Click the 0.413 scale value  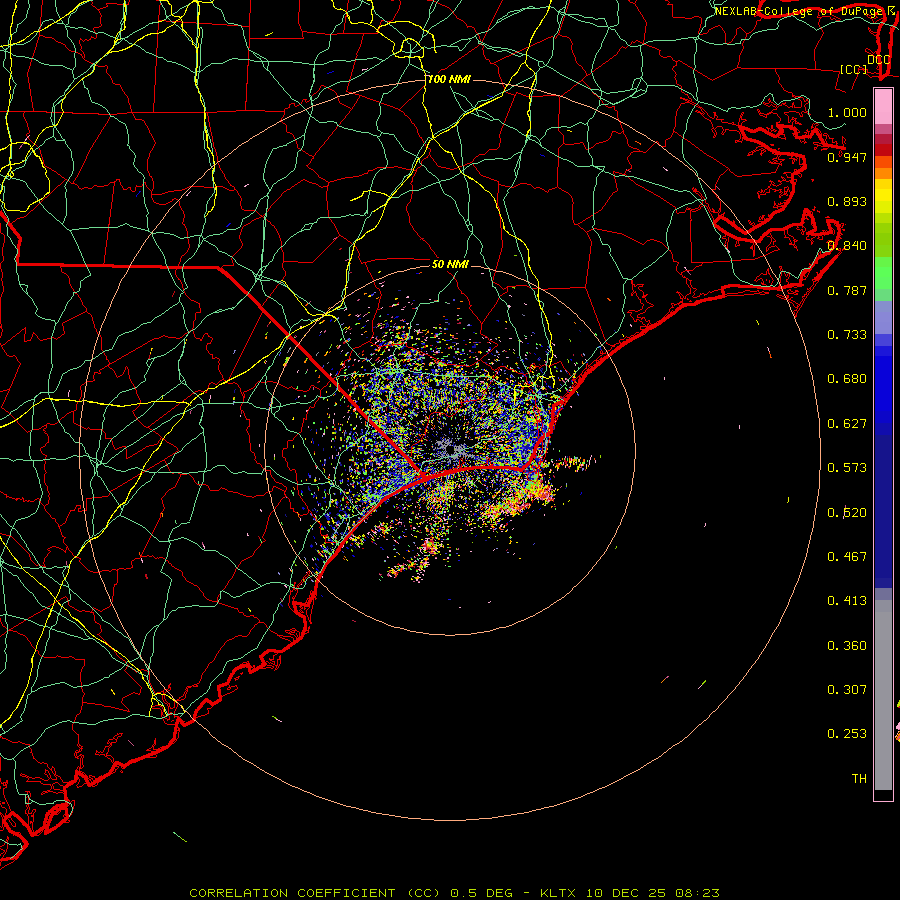click(847, 601)
